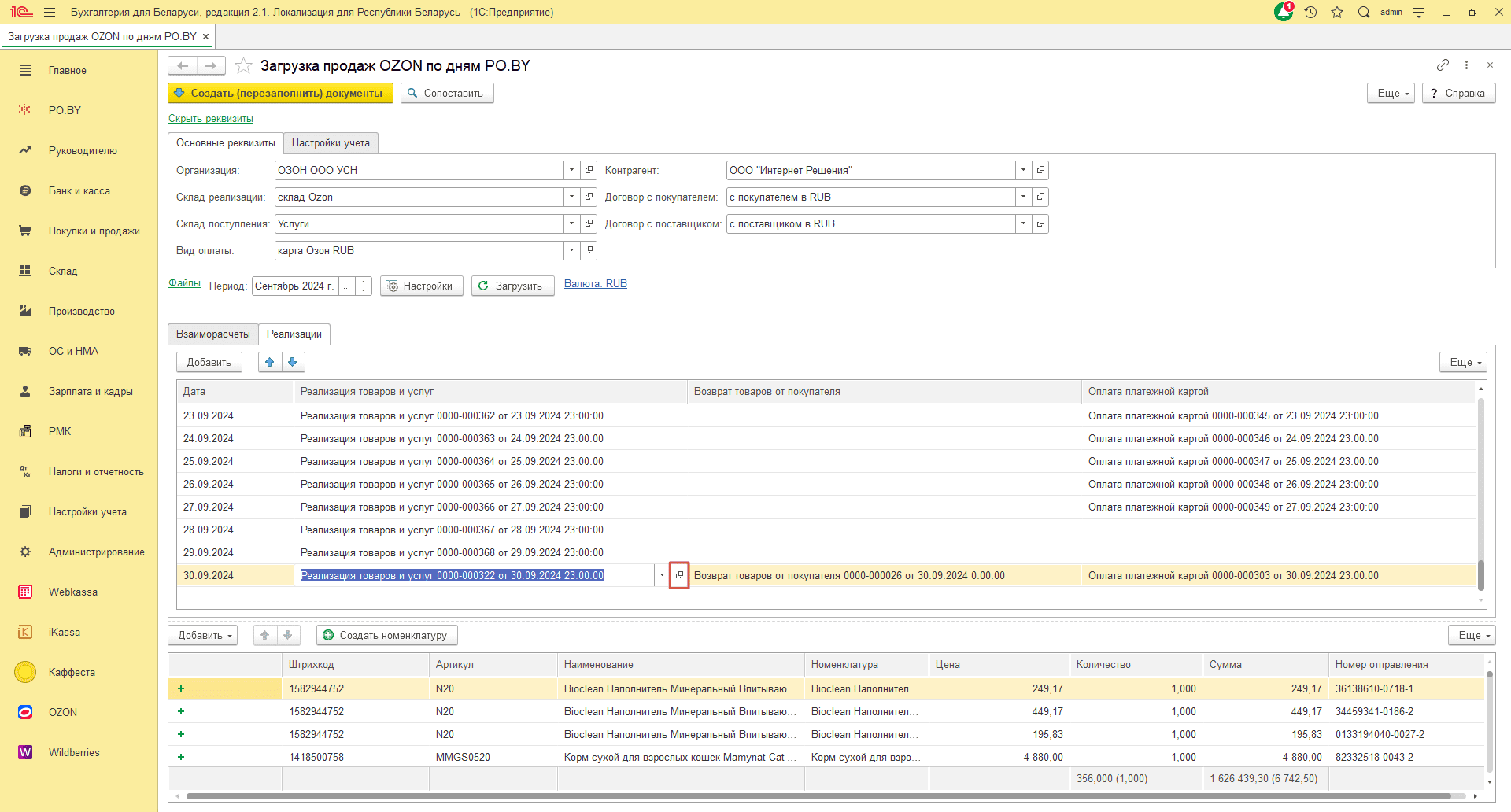The image size is (1511, 812).
Task: Close the Загрузка продаж OZON tab
Action: (x=205, y=36)
